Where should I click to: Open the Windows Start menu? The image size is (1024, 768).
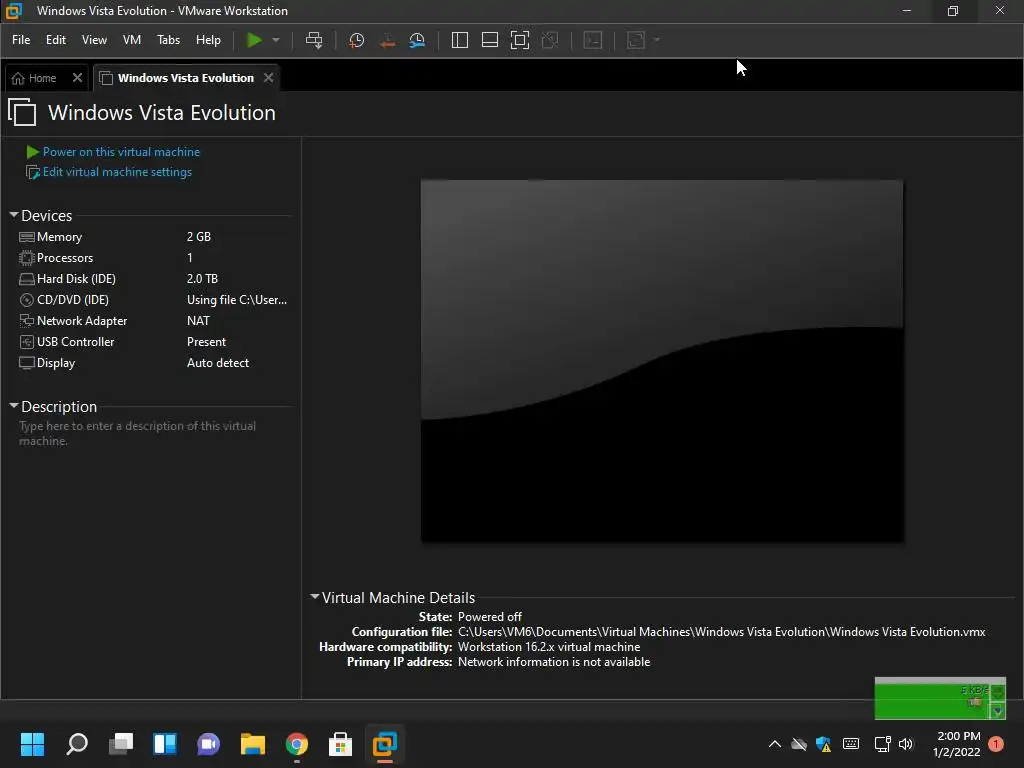(x=33, y=744)
